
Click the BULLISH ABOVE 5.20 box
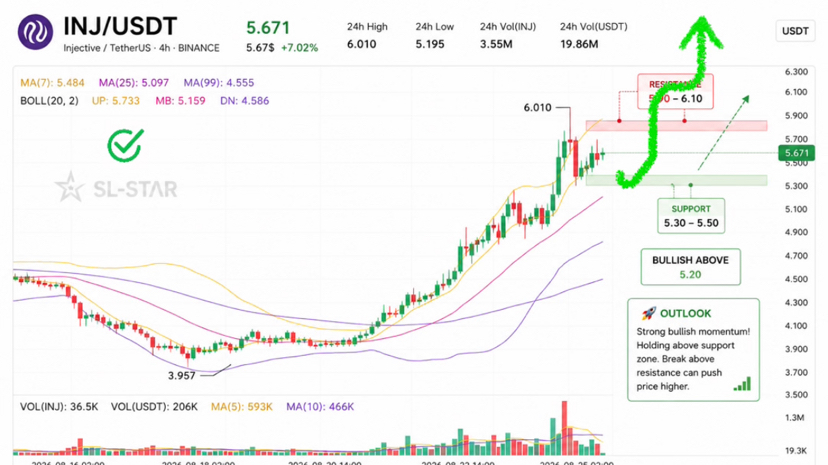click(x=690, y=267)
